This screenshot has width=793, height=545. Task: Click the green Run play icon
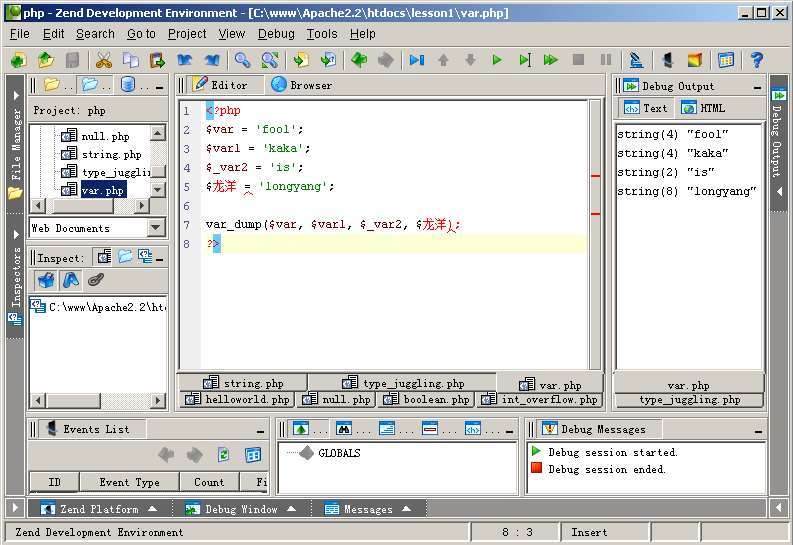(x=497, y=60)
